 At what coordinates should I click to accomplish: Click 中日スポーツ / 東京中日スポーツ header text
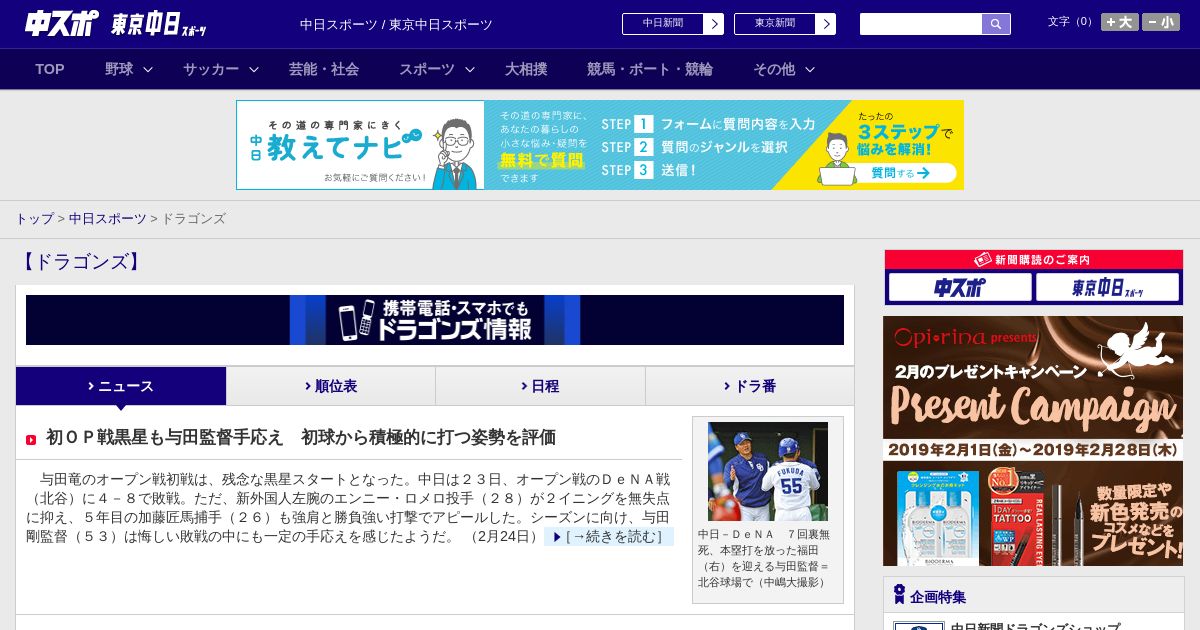396,24
